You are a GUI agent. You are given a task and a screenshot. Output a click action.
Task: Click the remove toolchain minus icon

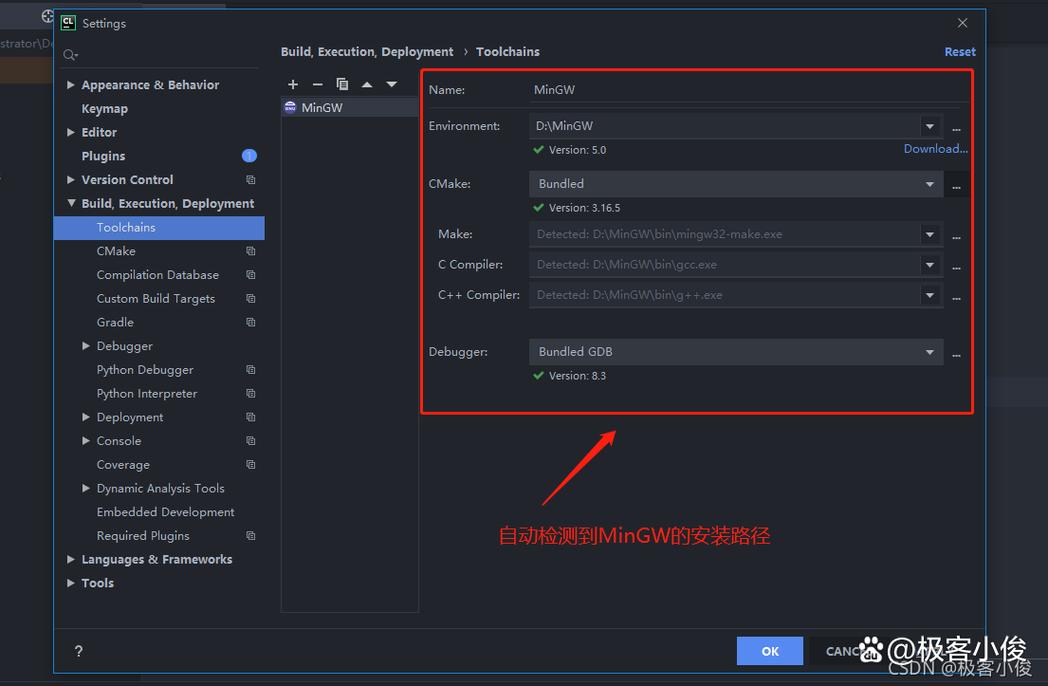point(317,85)
